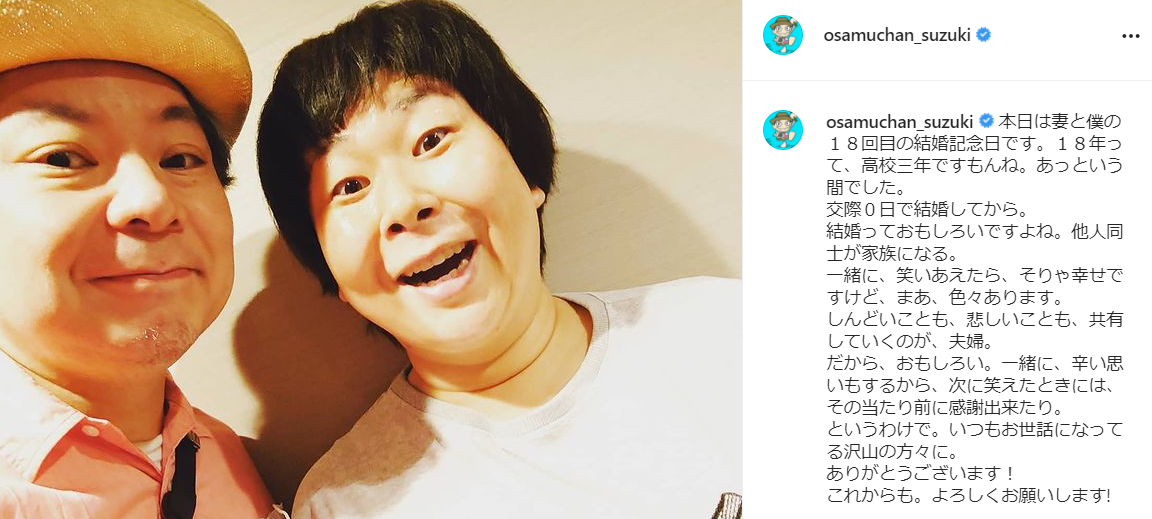
Task: Click the blue verified badge in header
Action: (x=983, y=35)
